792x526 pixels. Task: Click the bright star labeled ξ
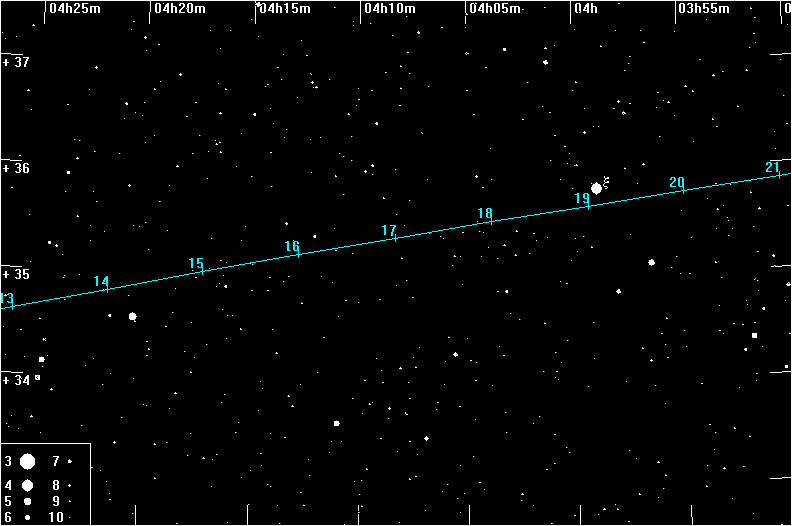[597, 188]
